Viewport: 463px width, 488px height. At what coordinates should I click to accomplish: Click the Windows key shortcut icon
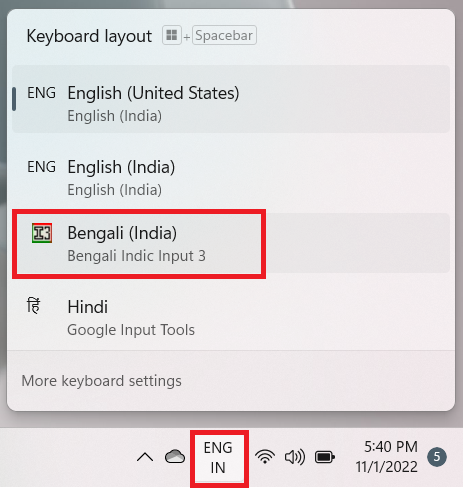(172, 35)
